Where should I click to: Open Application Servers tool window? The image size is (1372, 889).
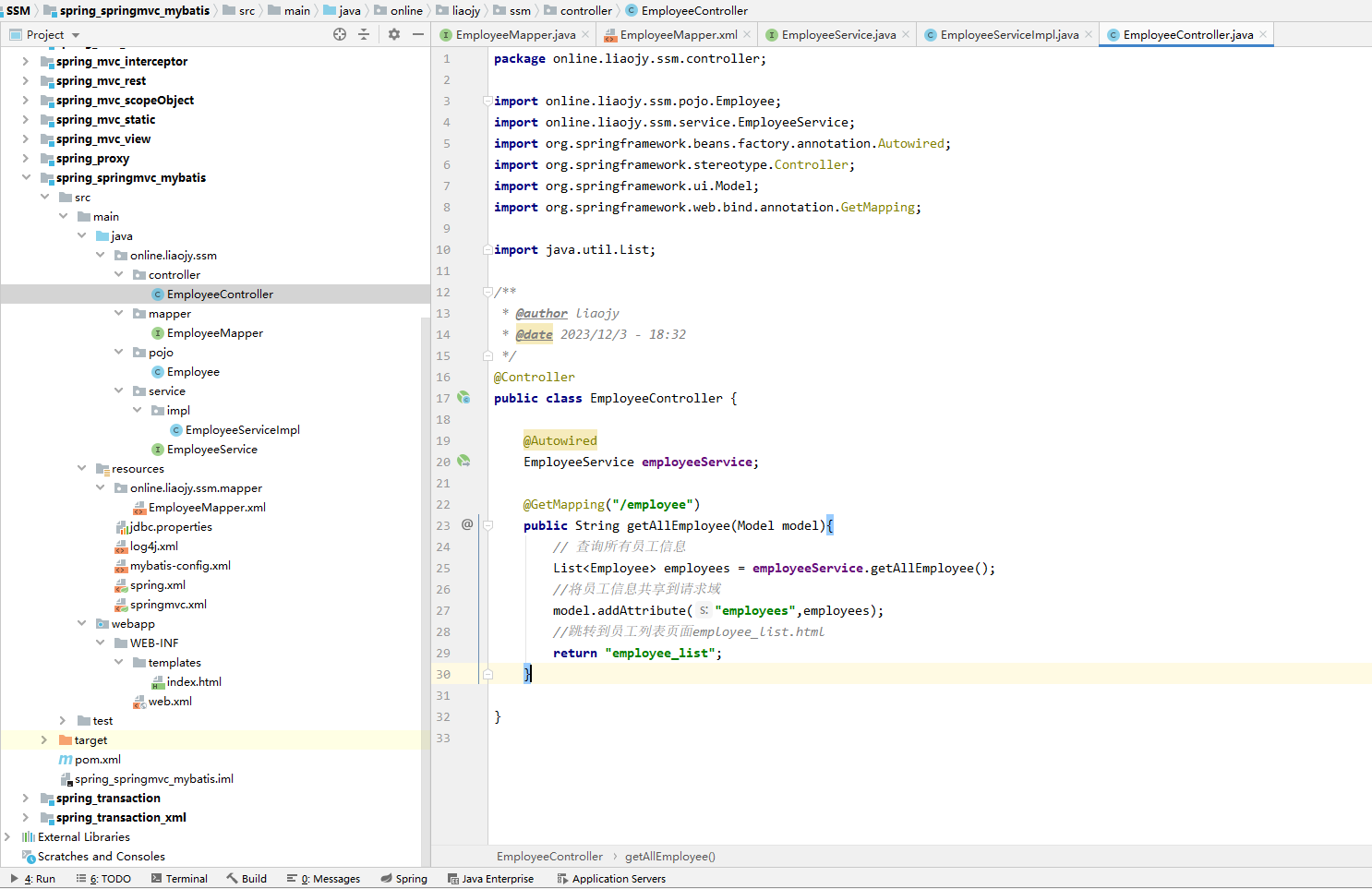pos(611,879)
